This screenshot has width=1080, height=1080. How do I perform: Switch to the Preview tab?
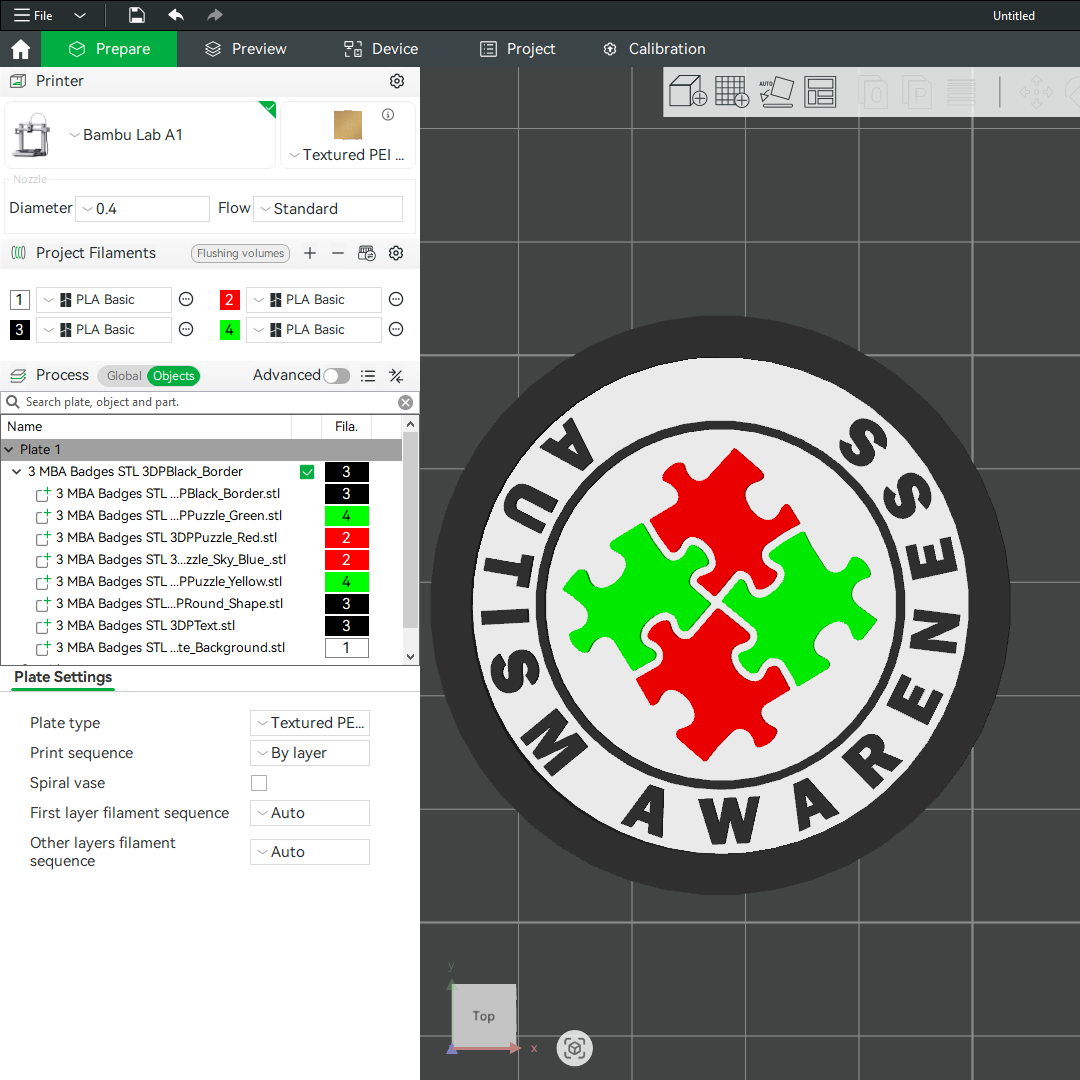[x=245, y=49]
